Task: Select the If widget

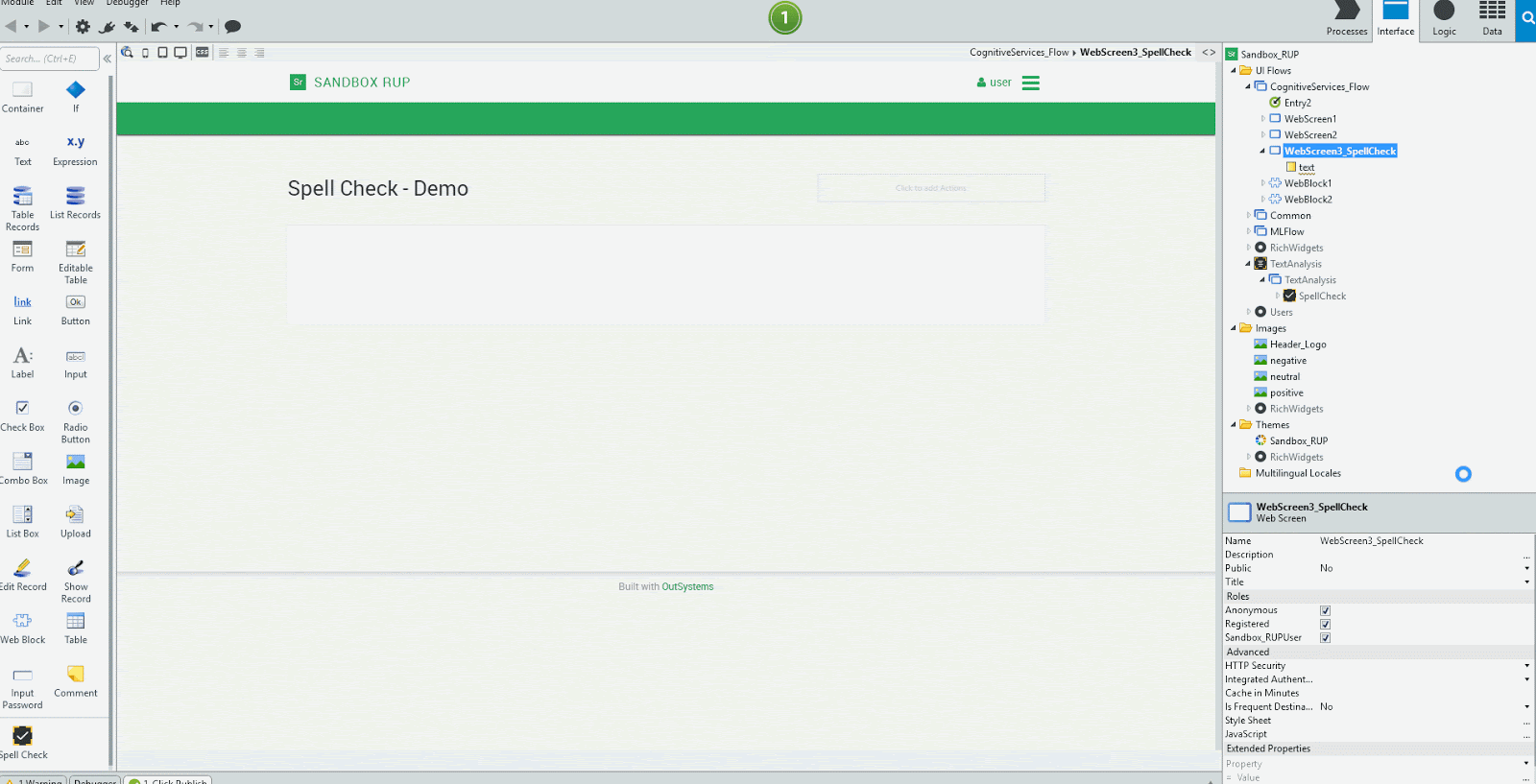Action: click(x=76, y=97)
